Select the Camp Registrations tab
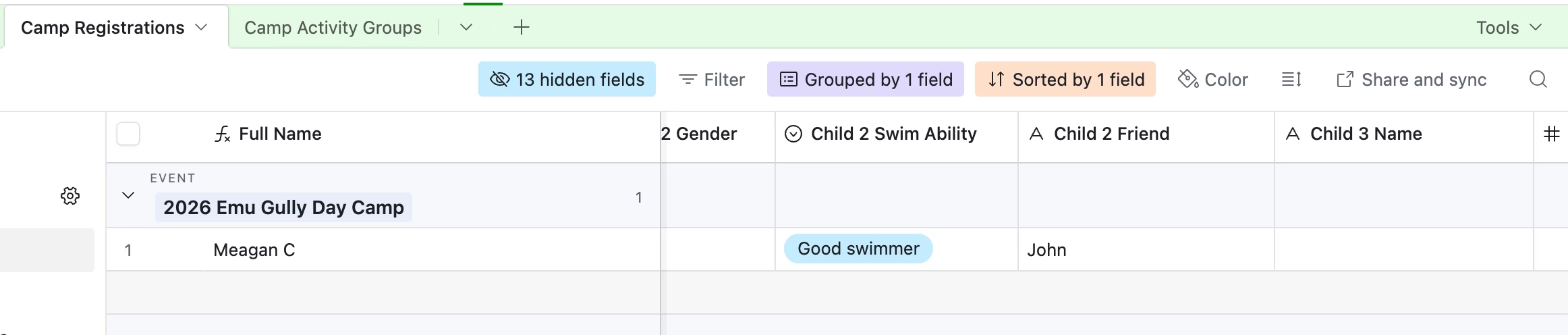This screenshot has height=335, width=1568. pos(103,28)
